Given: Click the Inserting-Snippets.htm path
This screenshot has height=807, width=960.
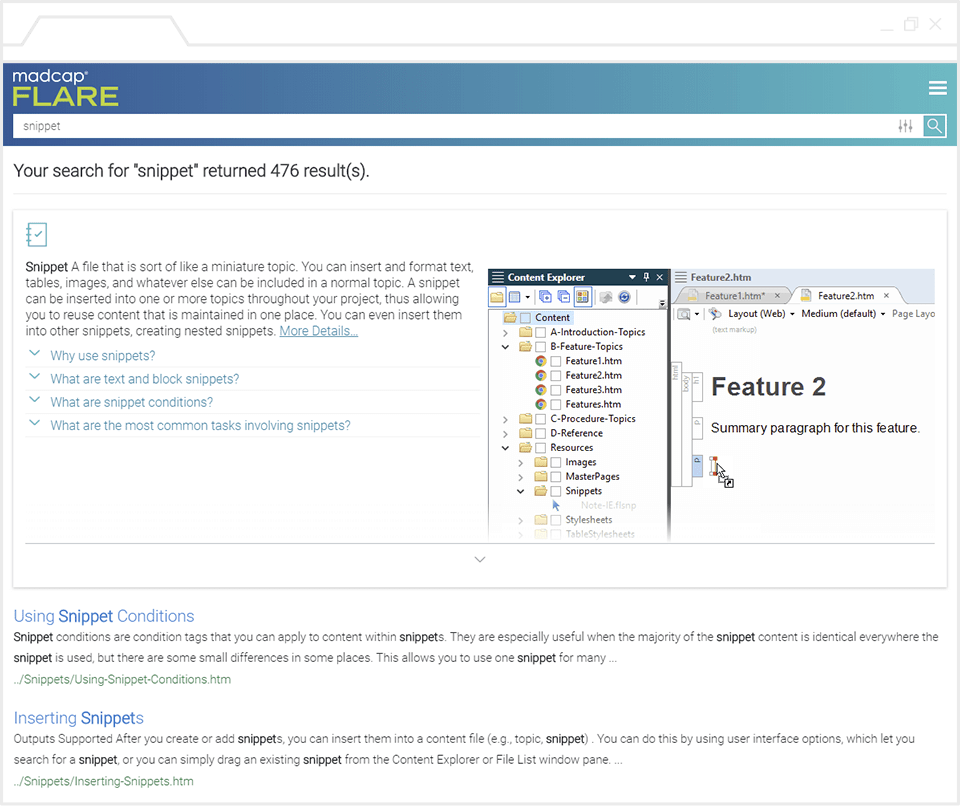Looking at the screenshot, I should 103,781.
